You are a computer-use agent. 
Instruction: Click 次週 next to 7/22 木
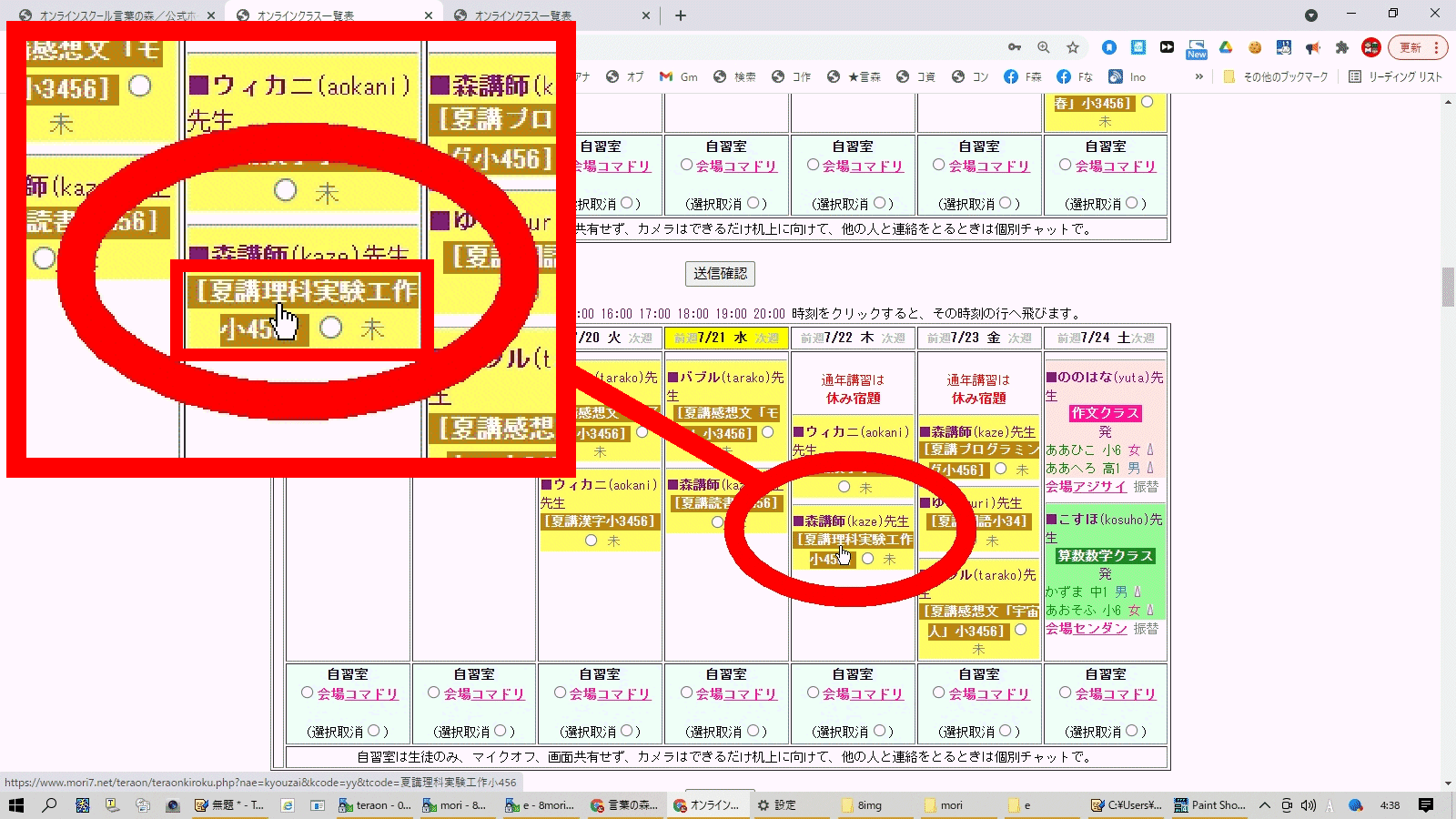[893, 339]
